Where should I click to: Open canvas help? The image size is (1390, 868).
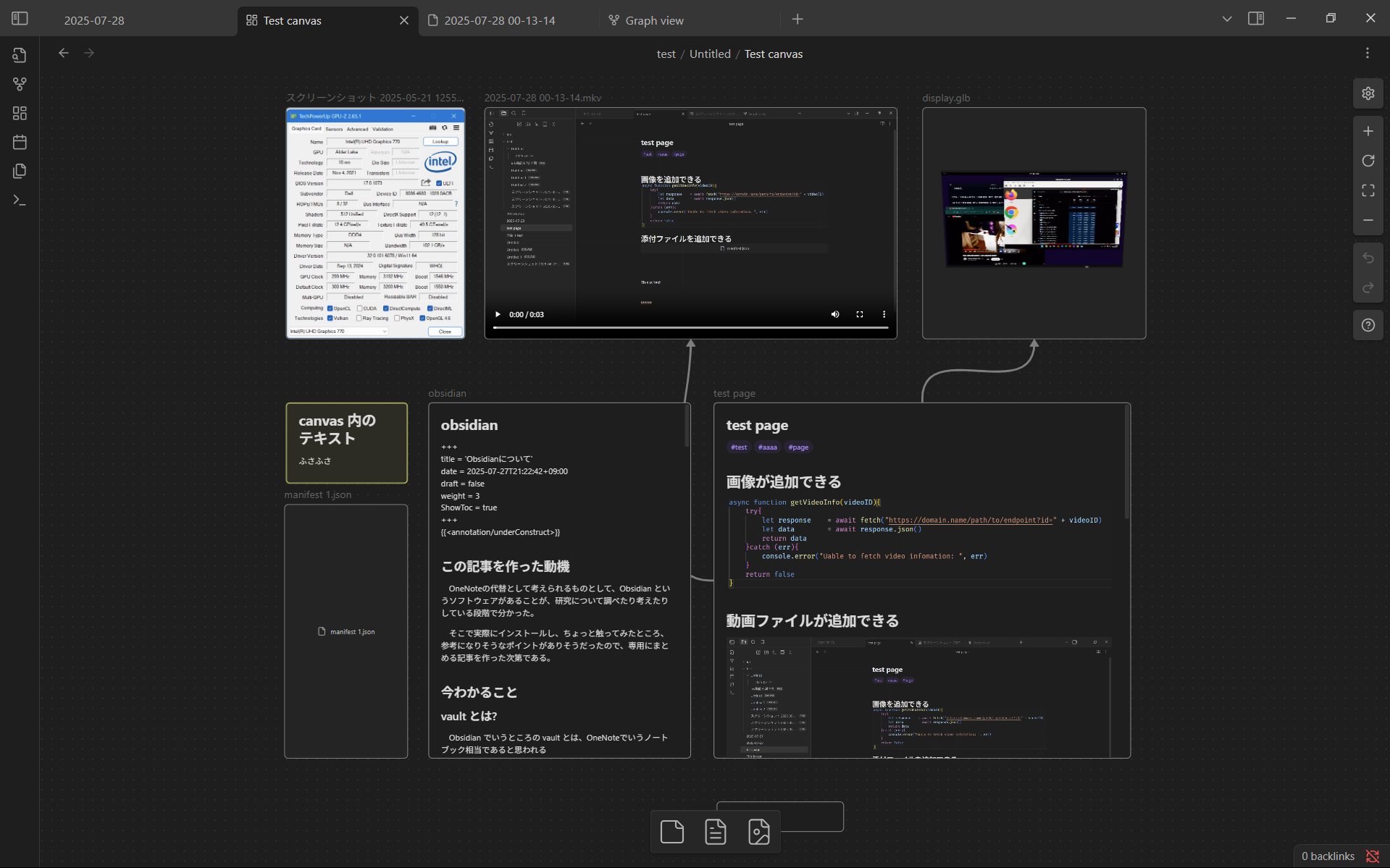tap(1368, 325)
